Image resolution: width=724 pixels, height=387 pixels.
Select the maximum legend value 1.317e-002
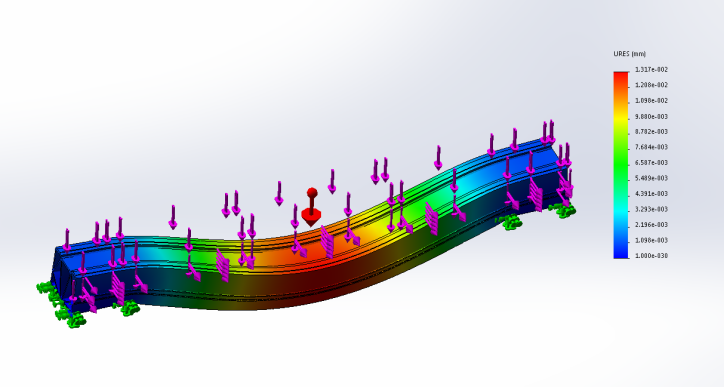tap(651, 70)
